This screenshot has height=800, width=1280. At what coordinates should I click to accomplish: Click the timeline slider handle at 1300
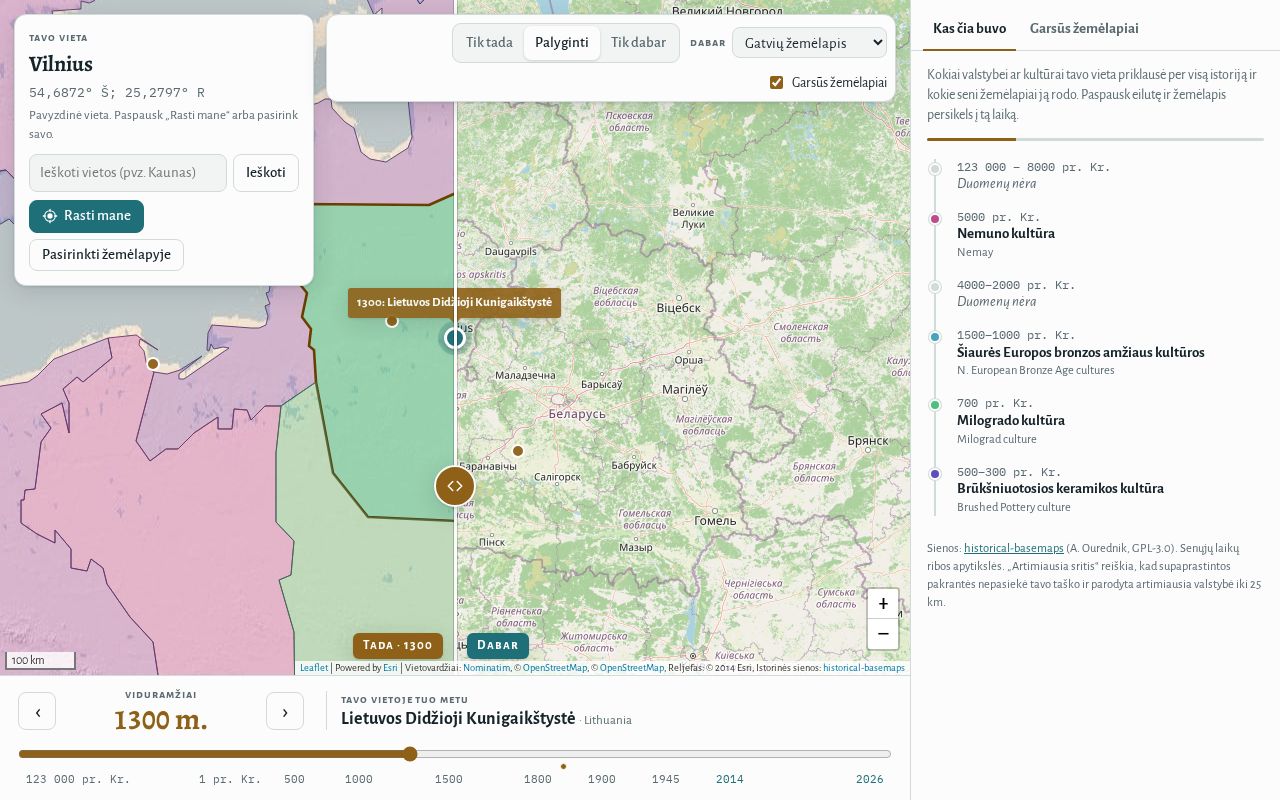[410, 754]
